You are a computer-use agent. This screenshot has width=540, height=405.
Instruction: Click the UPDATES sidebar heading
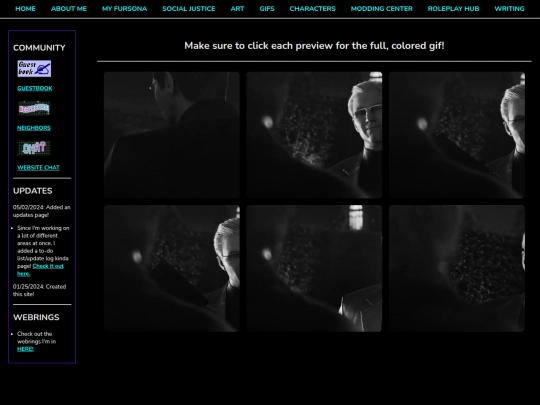[x=33, y=191]
